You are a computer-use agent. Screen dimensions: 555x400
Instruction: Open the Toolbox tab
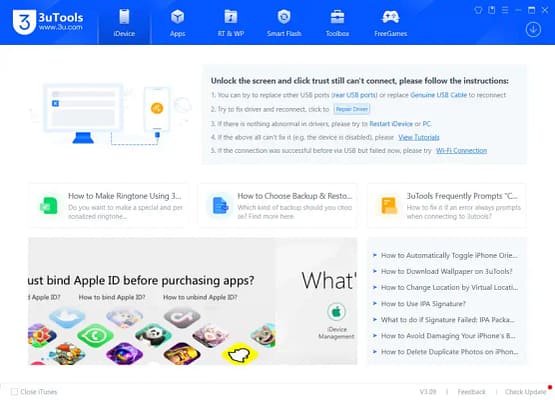[337, 23]
